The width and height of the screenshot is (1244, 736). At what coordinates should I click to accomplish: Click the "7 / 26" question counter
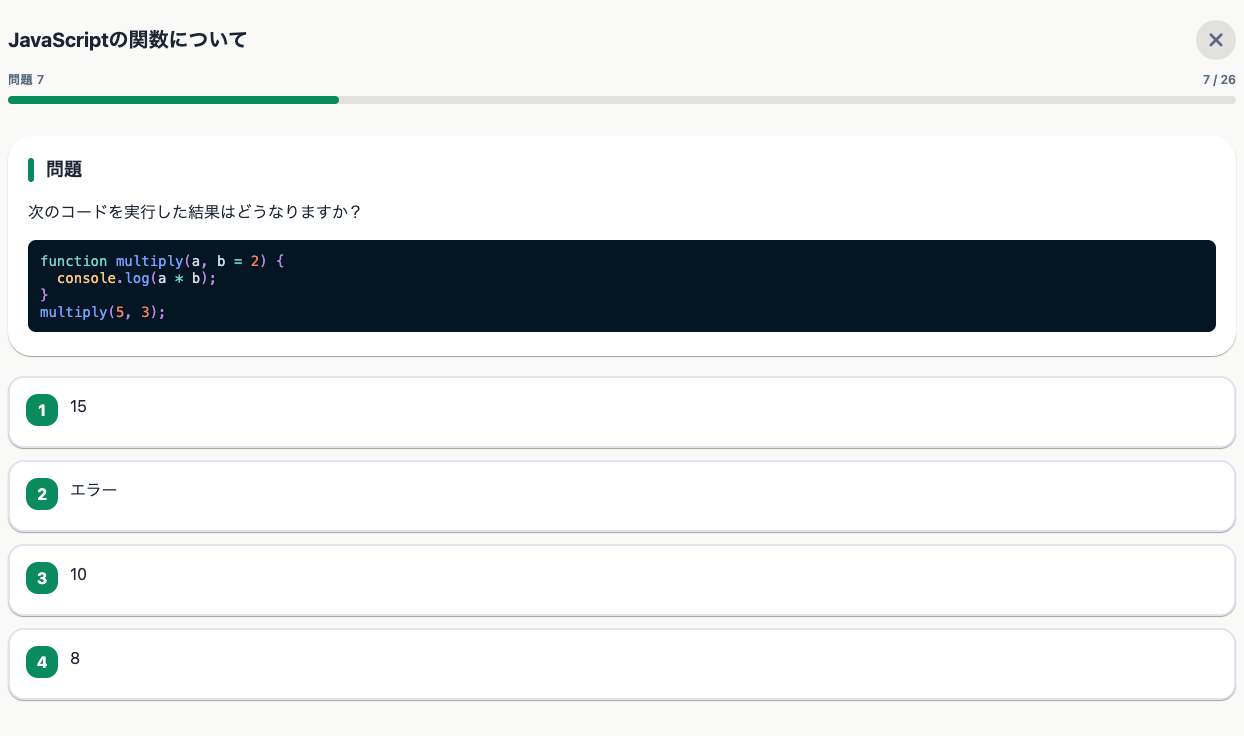coord(1218,80)
